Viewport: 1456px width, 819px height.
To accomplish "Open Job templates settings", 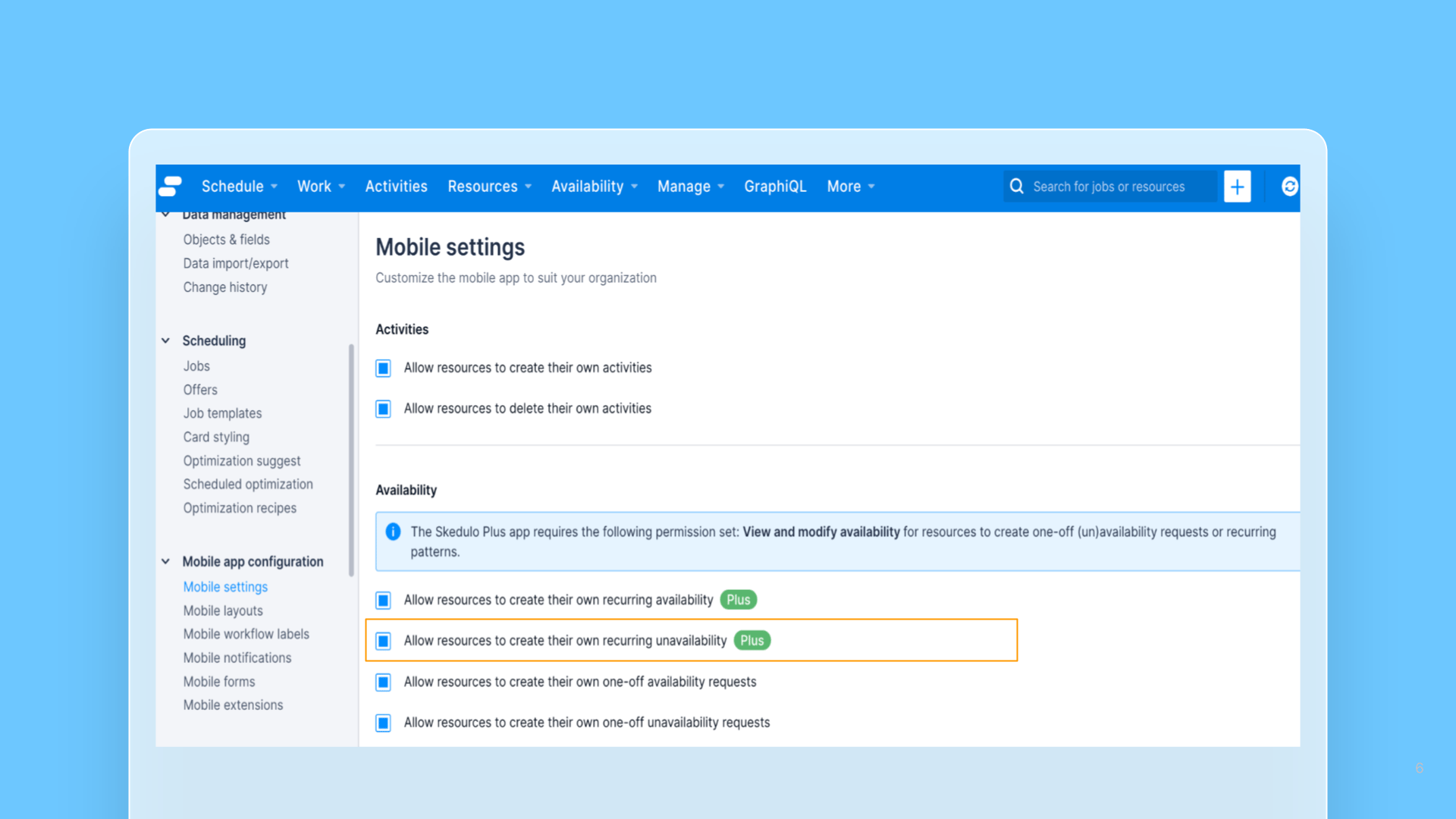I will [x=222, y=413].
